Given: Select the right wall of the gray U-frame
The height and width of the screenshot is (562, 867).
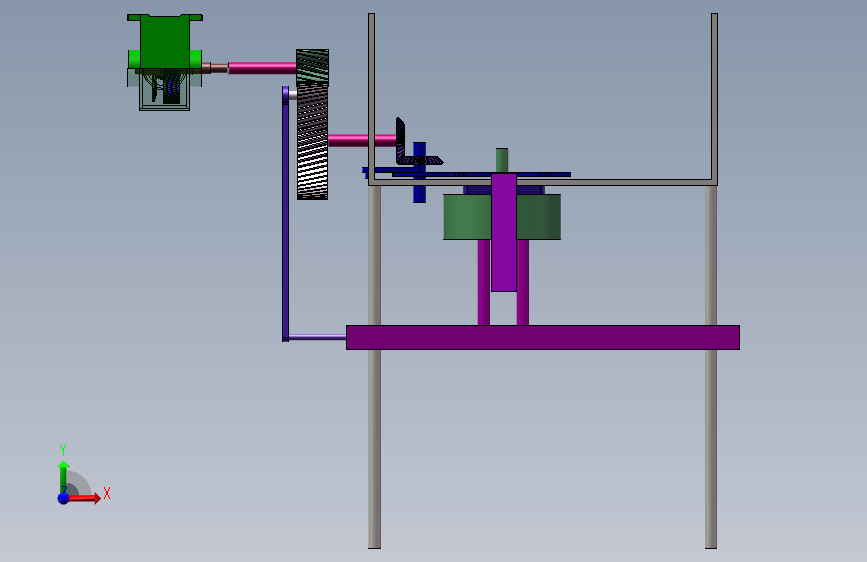Looking at the screenshot, I should pyautogui.click(x=714, y=98).
